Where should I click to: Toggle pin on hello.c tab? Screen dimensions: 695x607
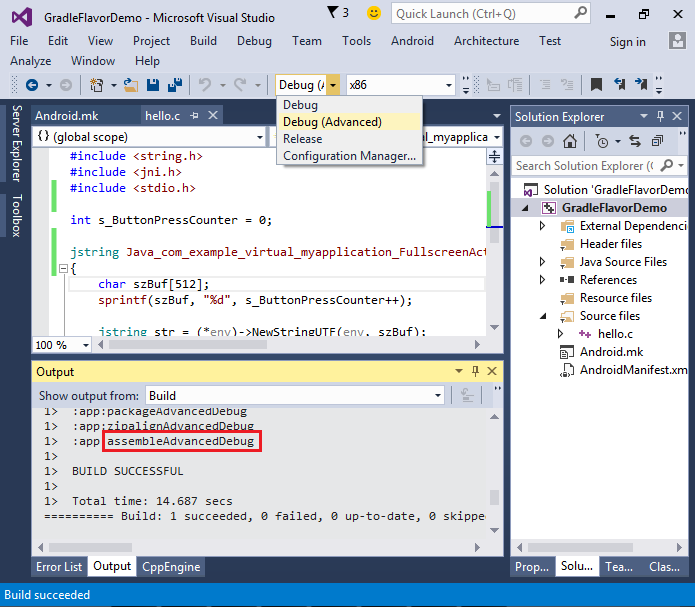[194, 116]
